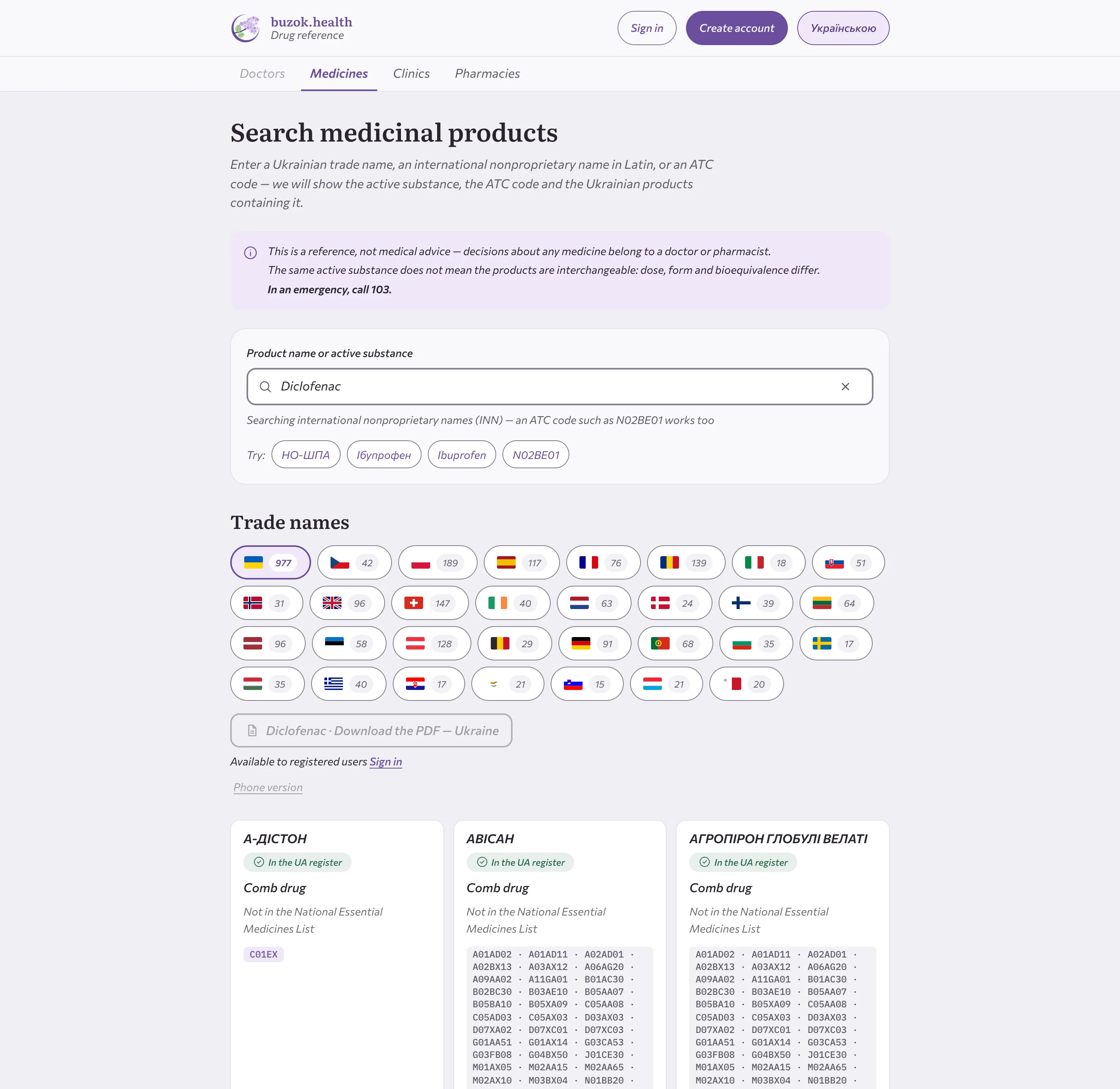Image resolution: width=1120 pixels, height=1089 pixels.
Task: Pick the Hungary flag chip (35)
Action: tap(267, 684)
